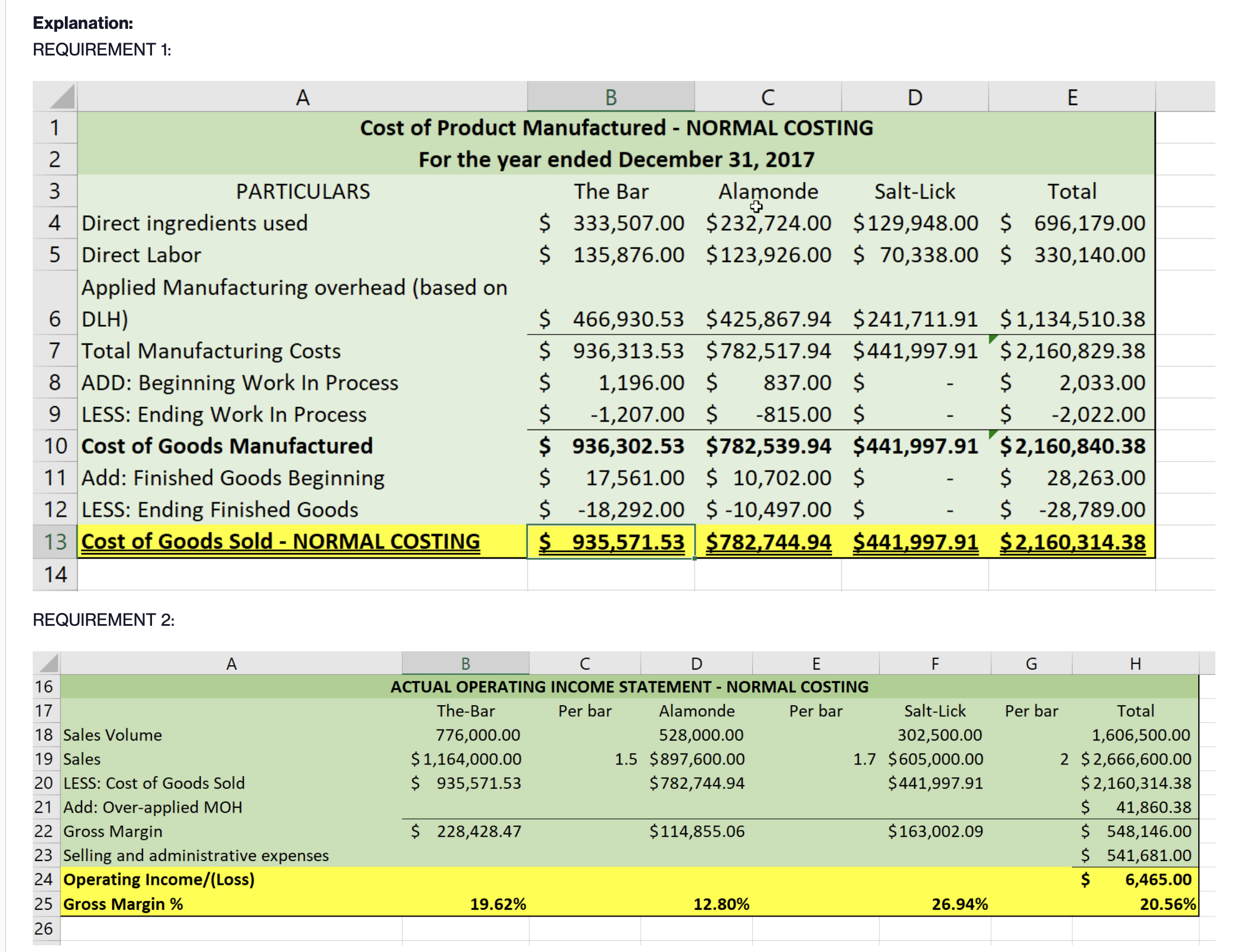Select column D header in second table

click(x=696, y=663)
